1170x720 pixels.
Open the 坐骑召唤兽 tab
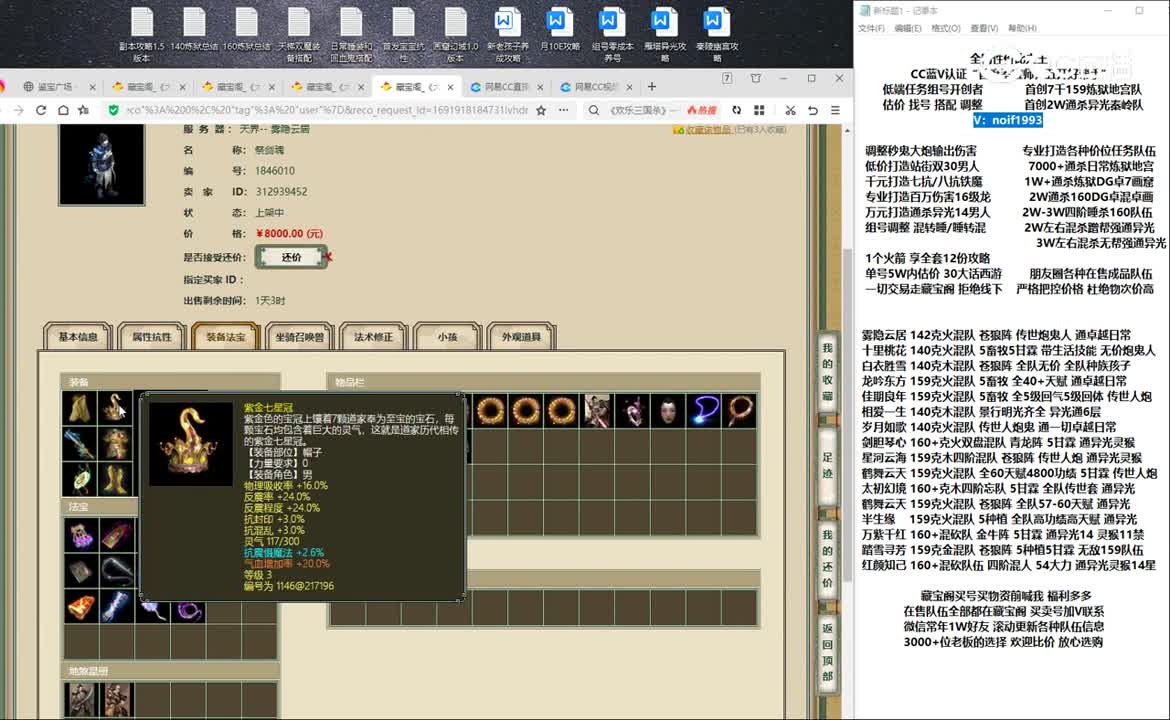click(299, 336)
